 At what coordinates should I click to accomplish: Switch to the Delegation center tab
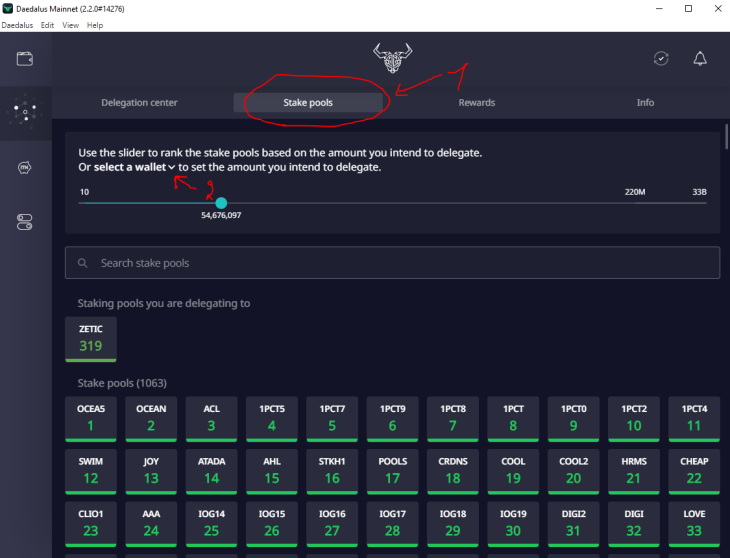pos(139,102)
